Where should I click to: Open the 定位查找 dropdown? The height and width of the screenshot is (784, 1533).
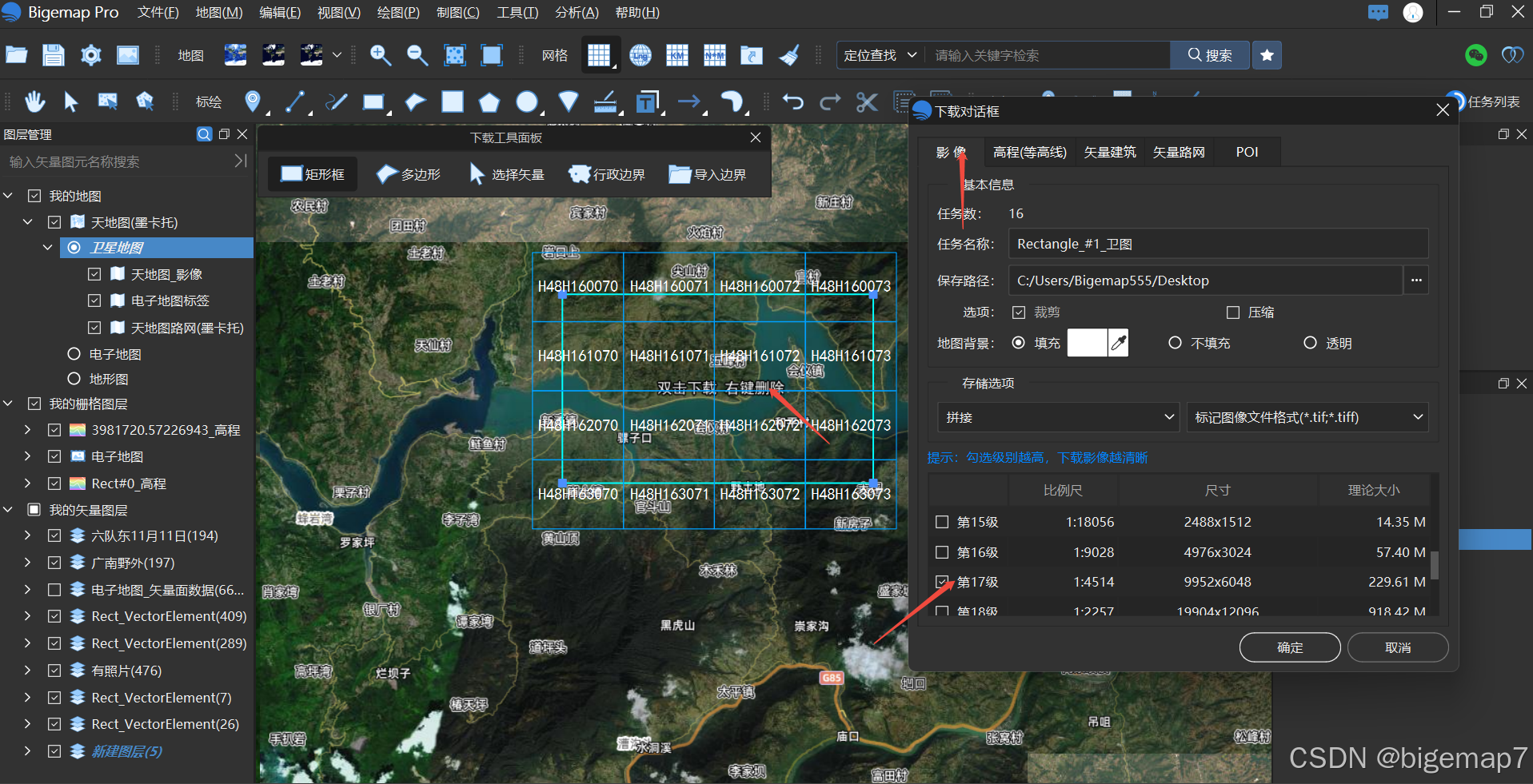880,55
